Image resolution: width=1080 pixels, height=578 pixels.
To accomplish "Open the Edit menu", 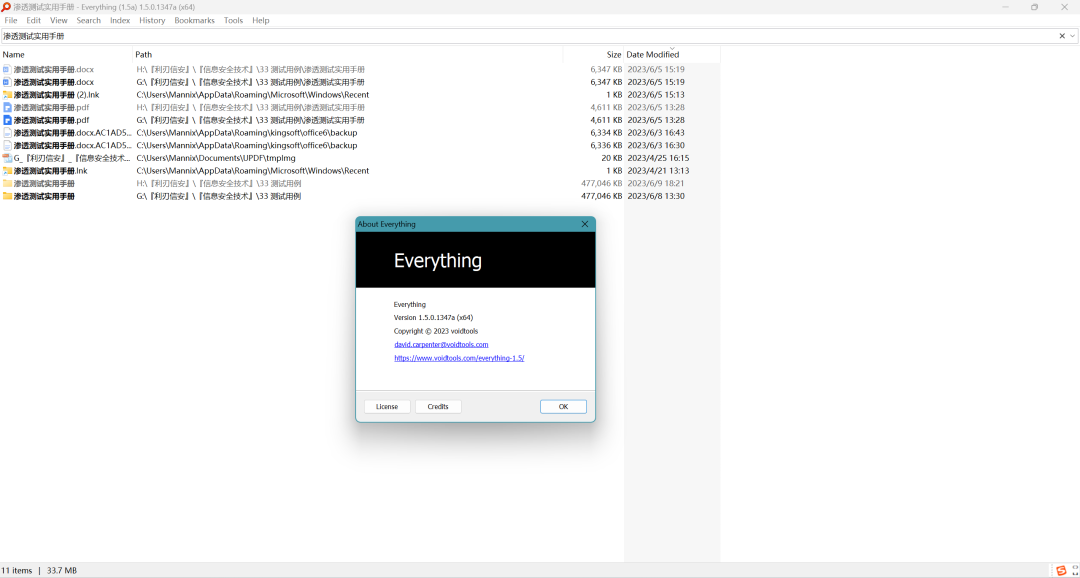I will click(x=34, y=21).
